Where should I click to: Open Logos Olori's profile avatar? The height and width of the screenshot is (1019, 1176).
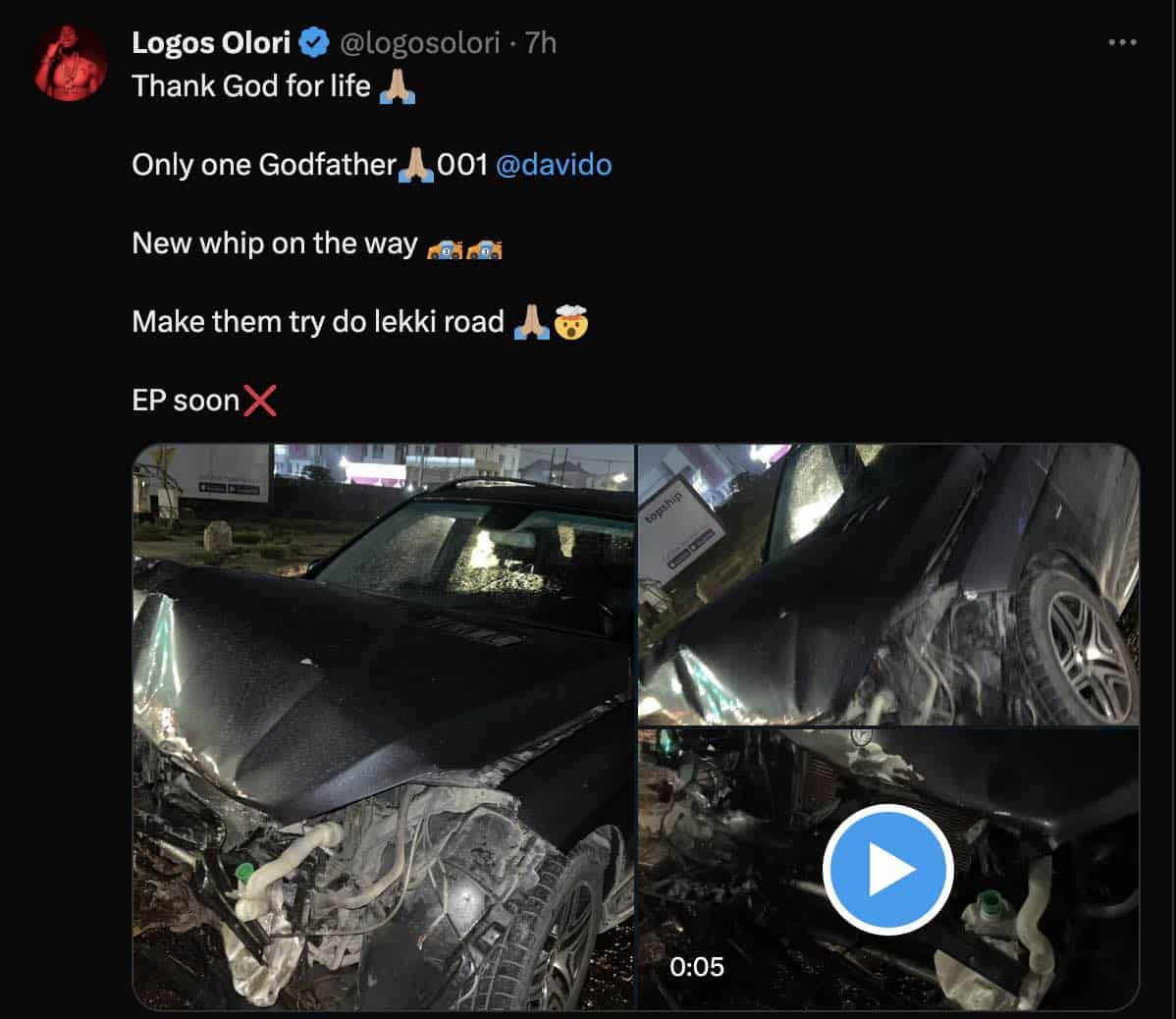pos(71,64)
